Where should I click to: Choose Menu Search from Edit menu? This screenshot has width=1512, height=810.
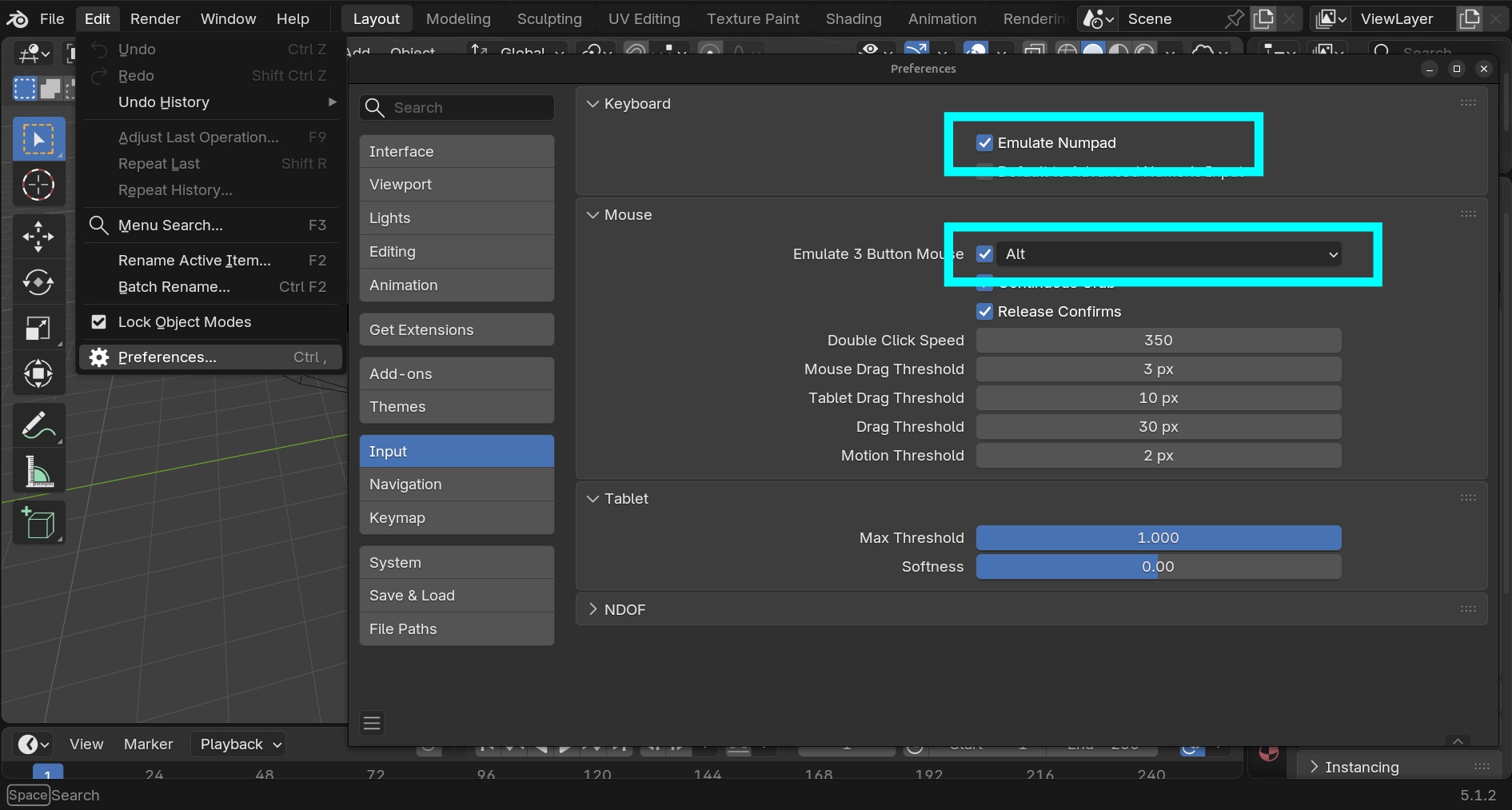coord(212,225)
